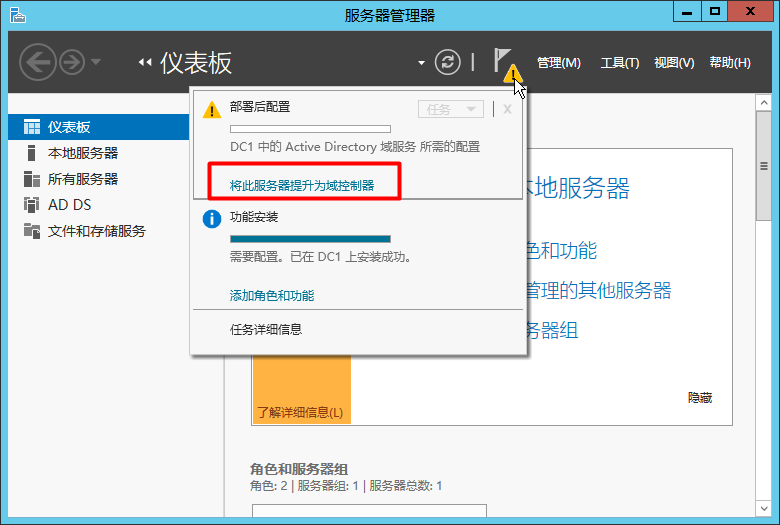Viewport: 780px width, 525px height.
Task: Click the 部署后配置 empty progress bar
Action: [x=310, y=129]
